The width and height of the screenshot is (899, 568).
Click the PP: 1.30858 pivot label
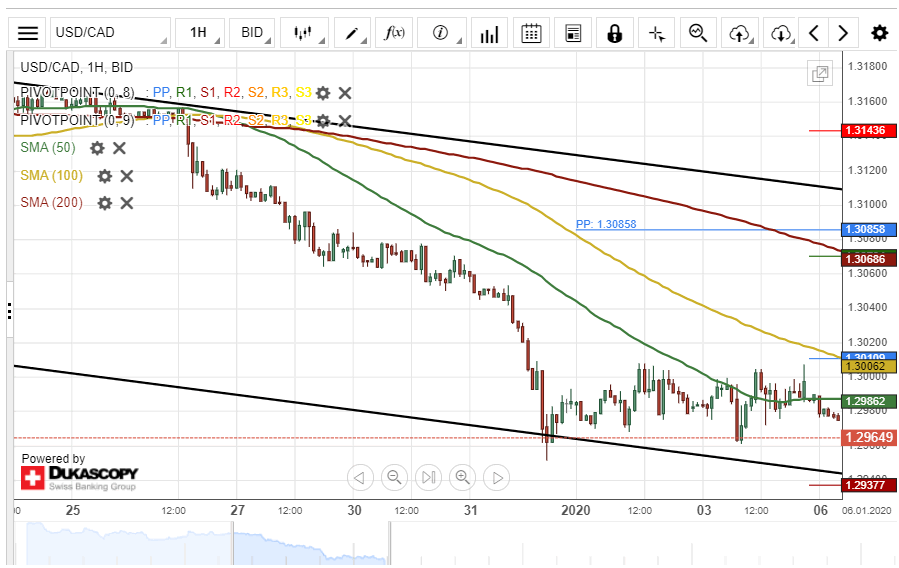[x=606, y=224]
